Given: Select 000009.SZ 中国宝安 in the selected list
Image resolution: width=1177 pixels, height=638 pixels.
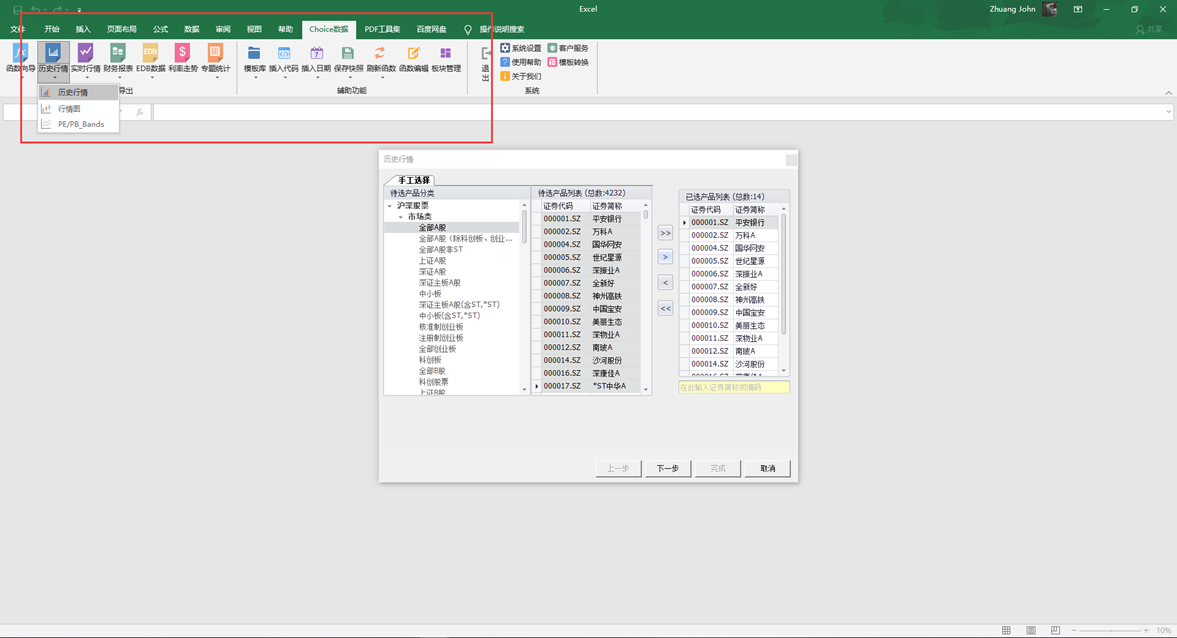Looking at the screenshot, I should (728, 312).
